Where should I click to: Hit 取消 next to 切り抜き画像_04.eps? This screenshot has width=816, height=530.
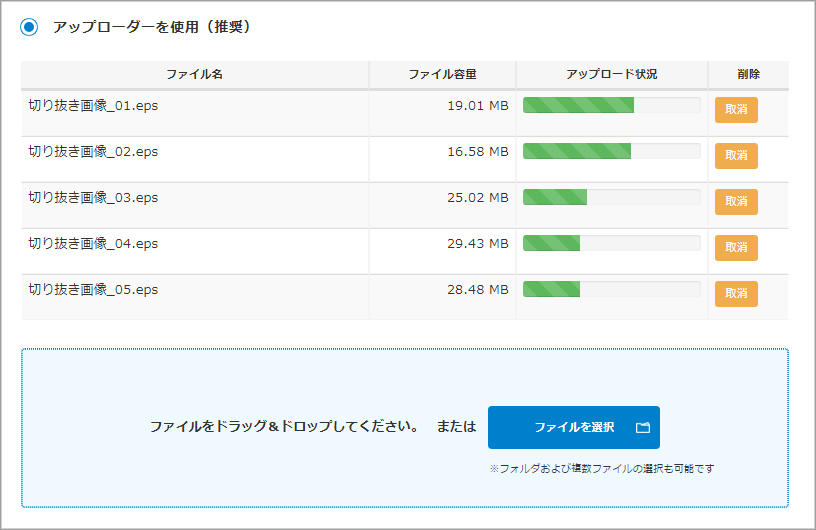click(736, 248)
